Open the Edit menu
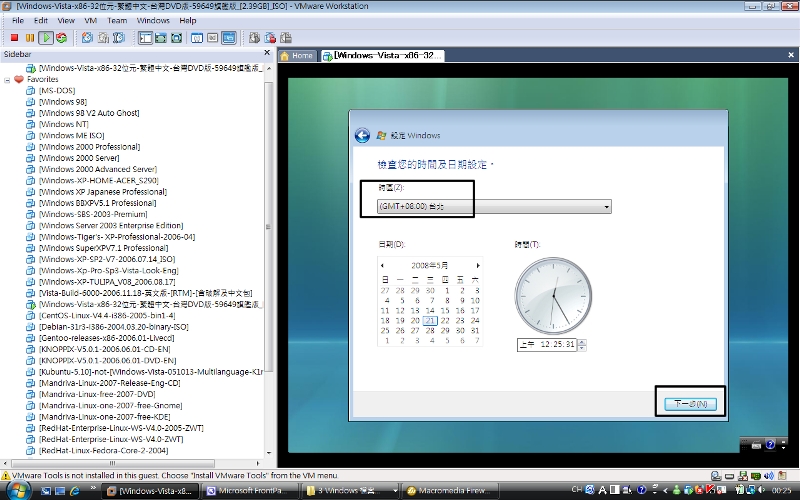This screenshot has height=500, width=800. (41, 20)
